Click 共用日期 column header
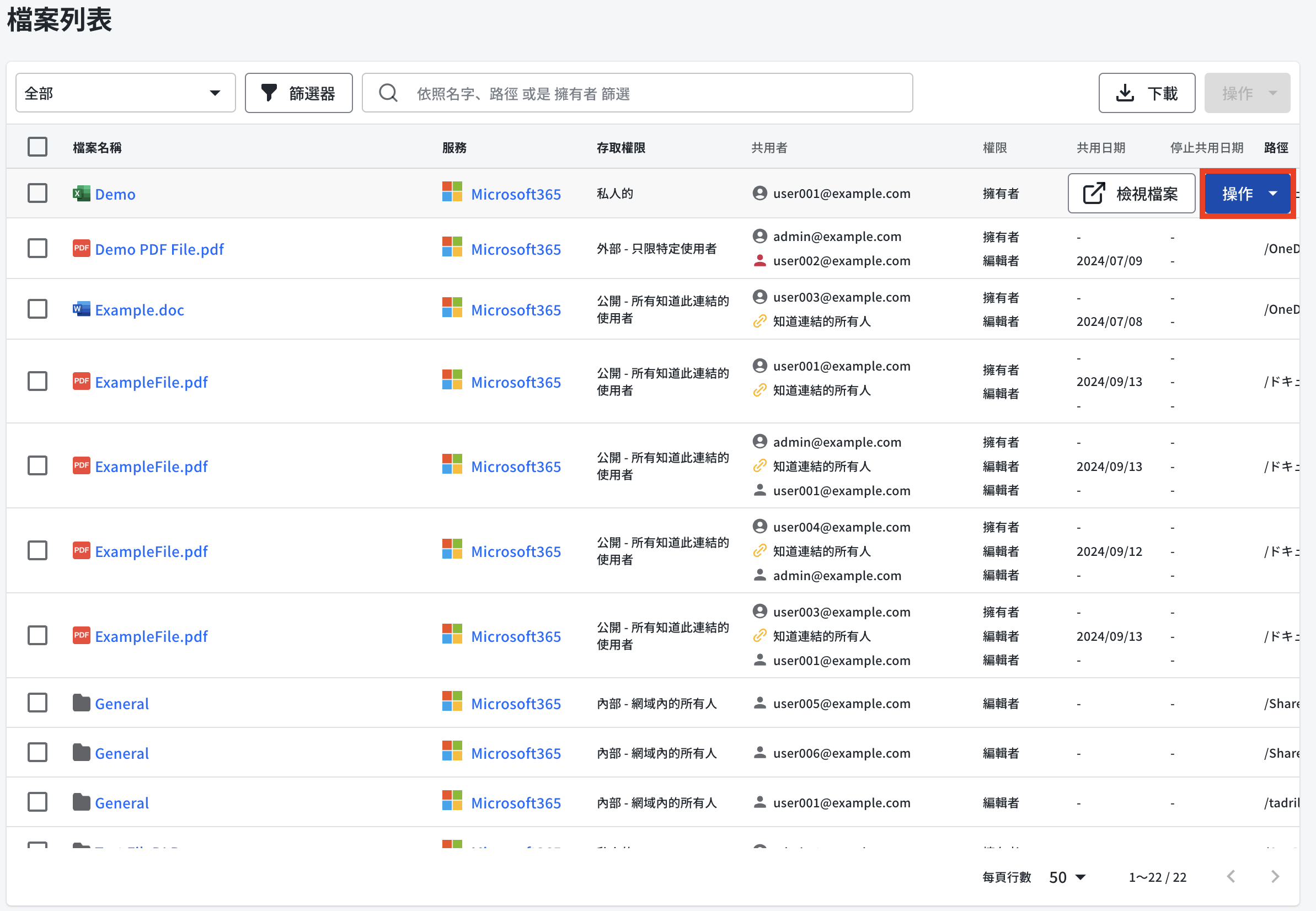Viewport: 1316px width, 911px height. tap(1101, 148)
